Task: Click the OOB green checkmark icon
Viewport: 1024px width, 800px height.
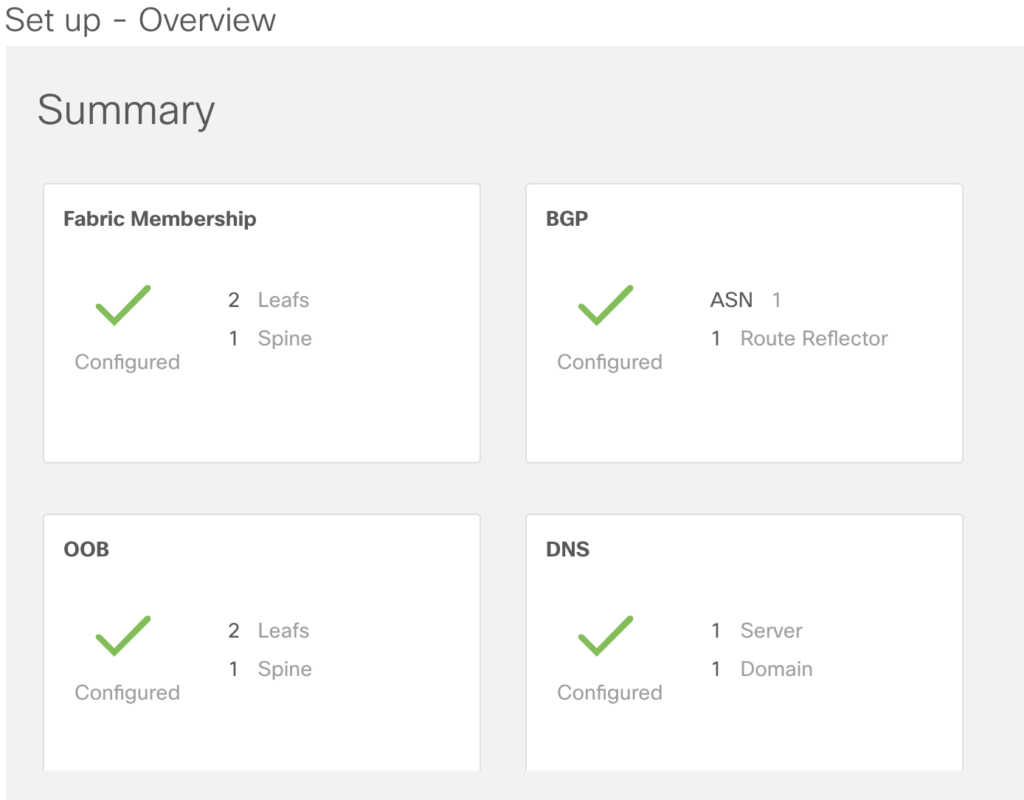Action: pos(123,635)
